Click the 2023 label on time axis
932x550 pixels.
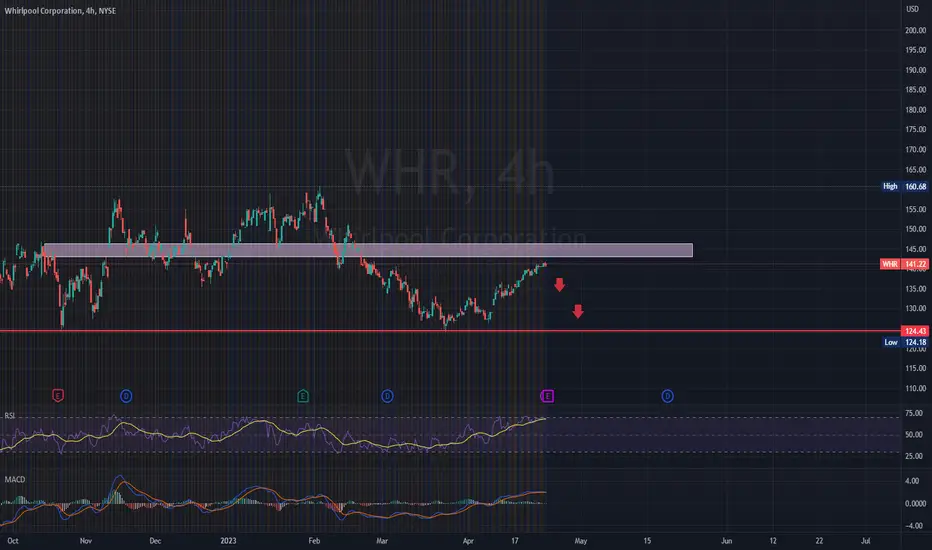(x=228, y=540)
